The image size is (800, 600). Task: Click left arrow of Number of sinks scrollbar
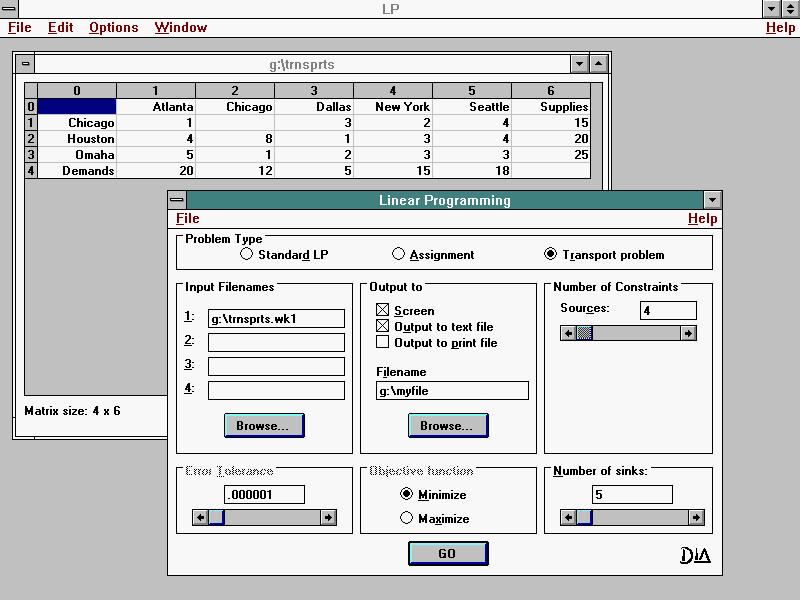pyautogui.click(x=568, y=517)
